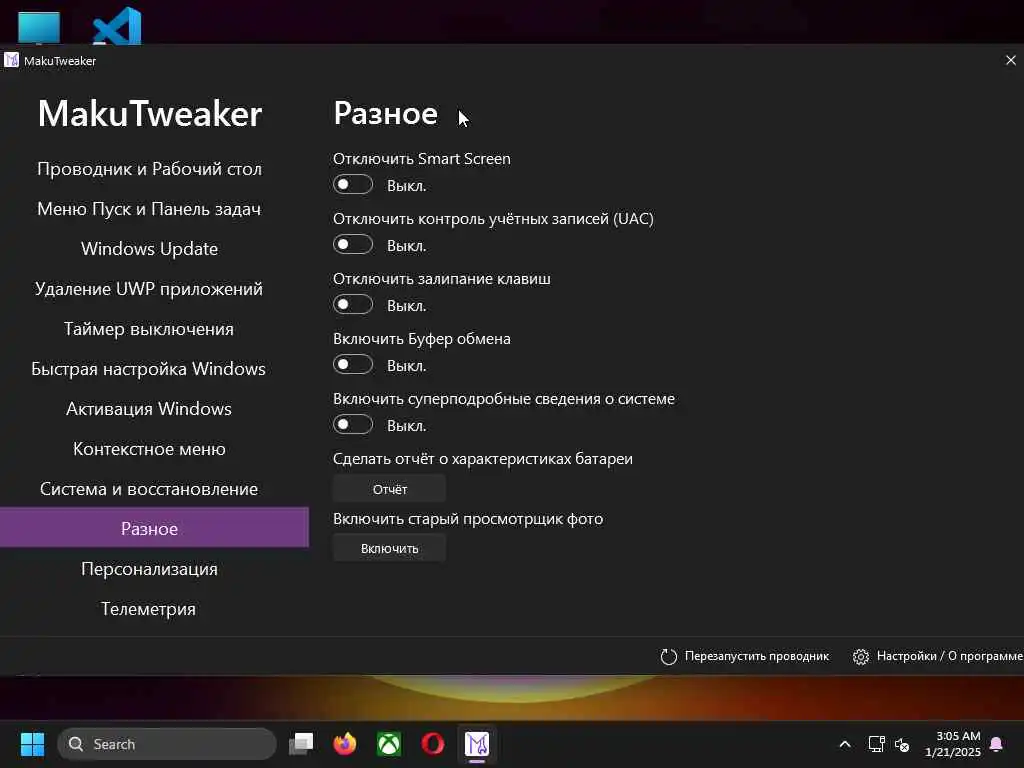Image resolution: width=1024 pixels, height=768 pixels.
Task: Click Включить старый просмотрщик фото text
Action: click(x=468, y=519)
